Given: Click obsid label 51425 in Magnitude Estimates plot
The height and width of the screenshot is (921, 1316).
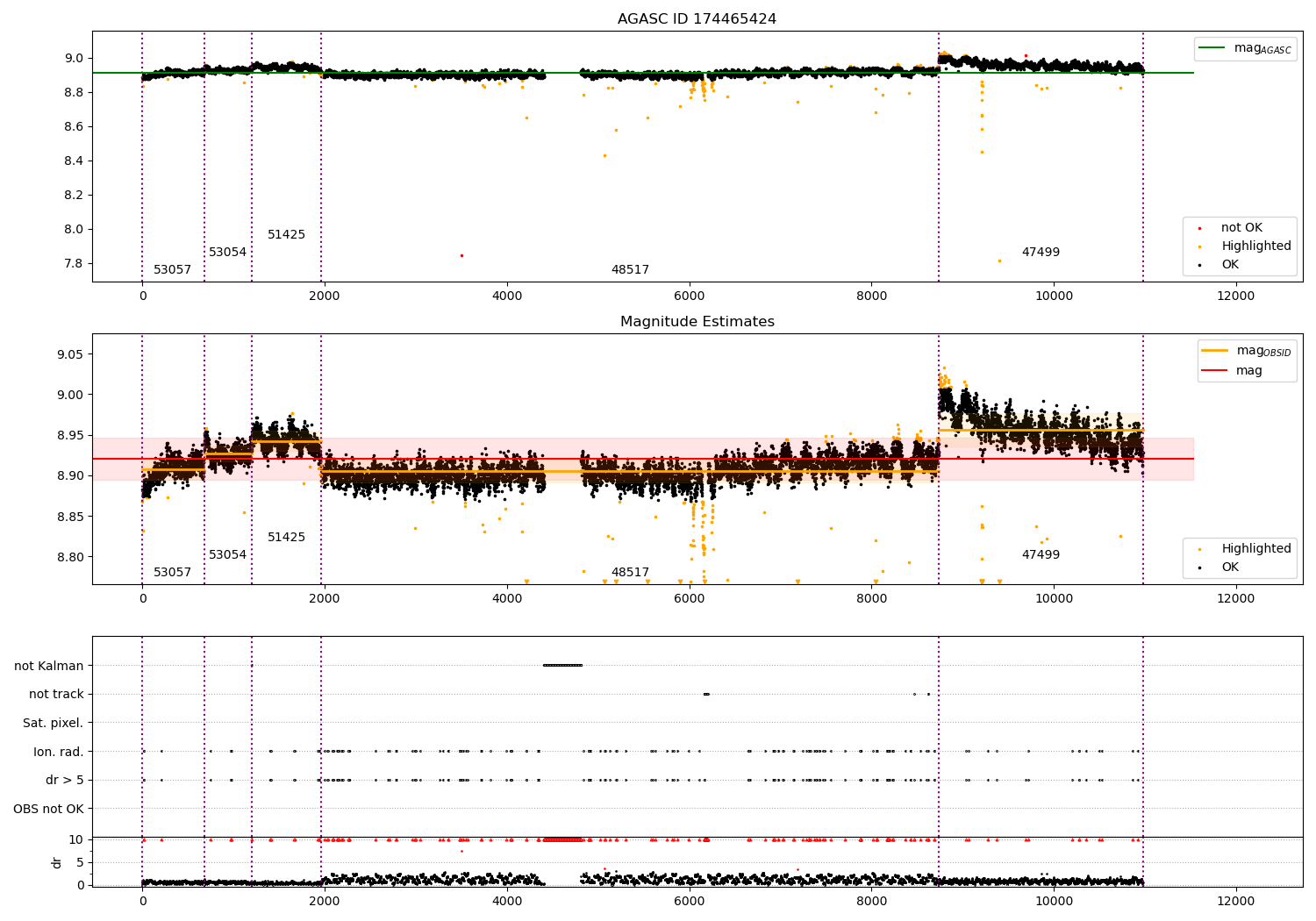Looking at the screenshot, I should point(286,538).
